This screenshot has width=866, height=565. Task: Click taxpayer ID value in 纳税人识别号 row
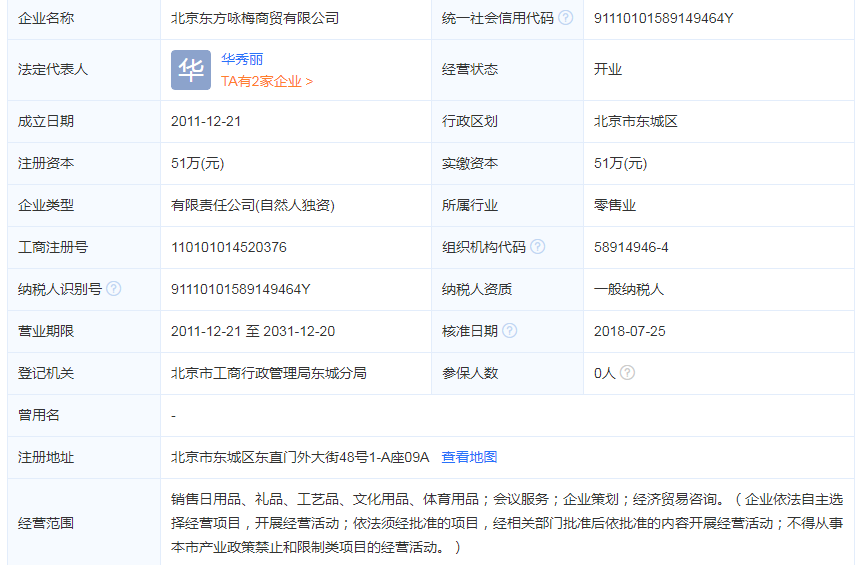(240, 289)
